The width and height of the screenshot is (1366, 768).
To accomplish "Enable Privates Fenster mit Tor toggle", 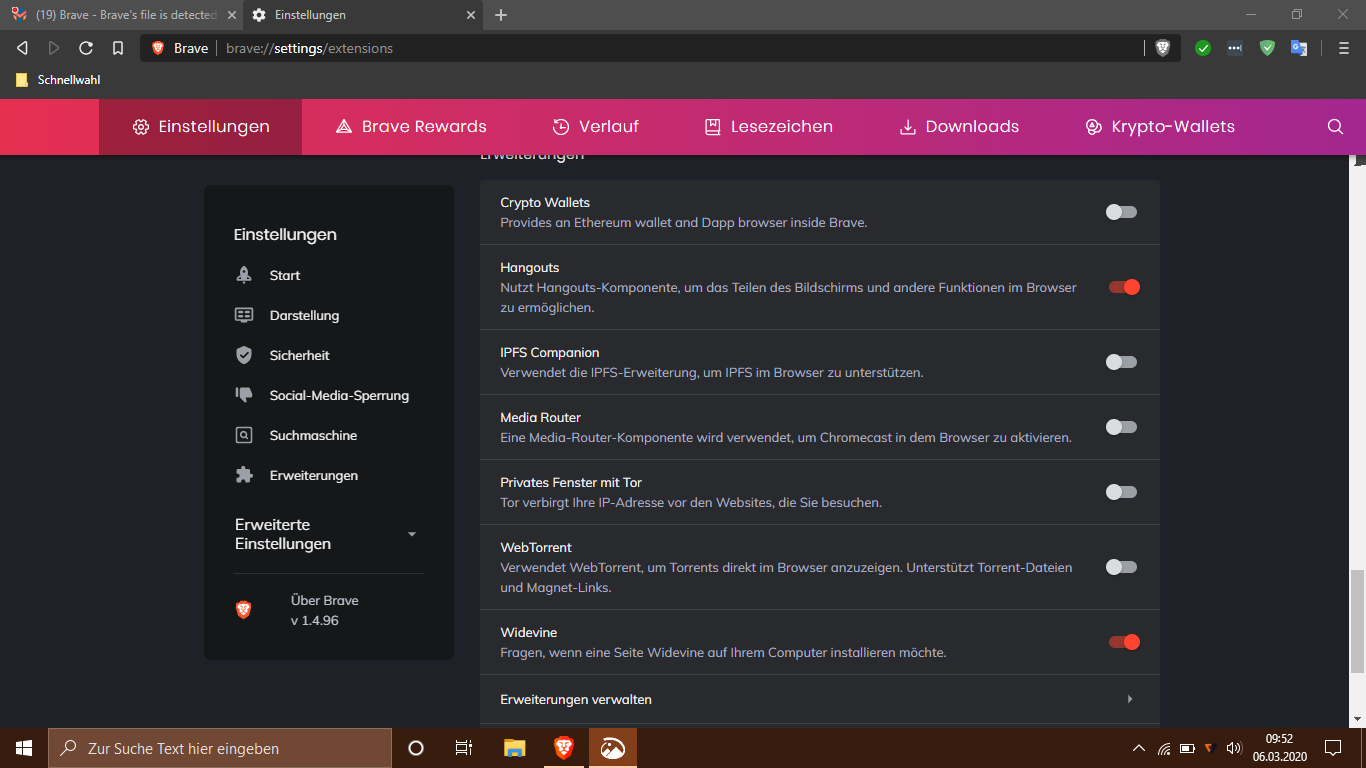I will click(x=1121, y=492).
